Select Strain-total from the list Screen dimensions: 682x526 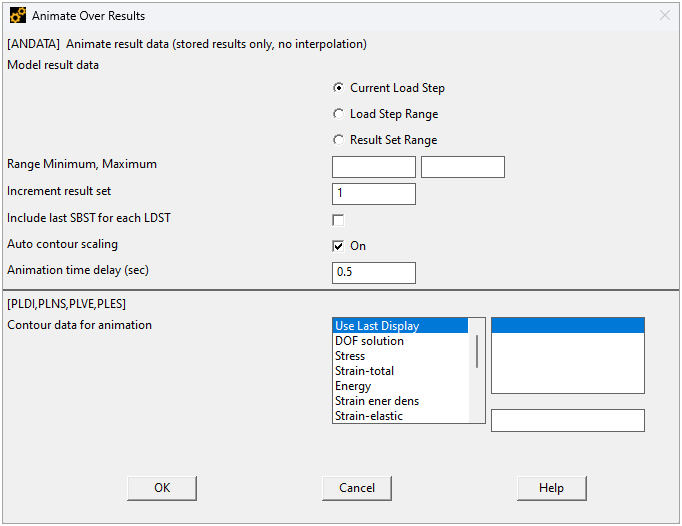pyautogui.click(x=400, y=371)
